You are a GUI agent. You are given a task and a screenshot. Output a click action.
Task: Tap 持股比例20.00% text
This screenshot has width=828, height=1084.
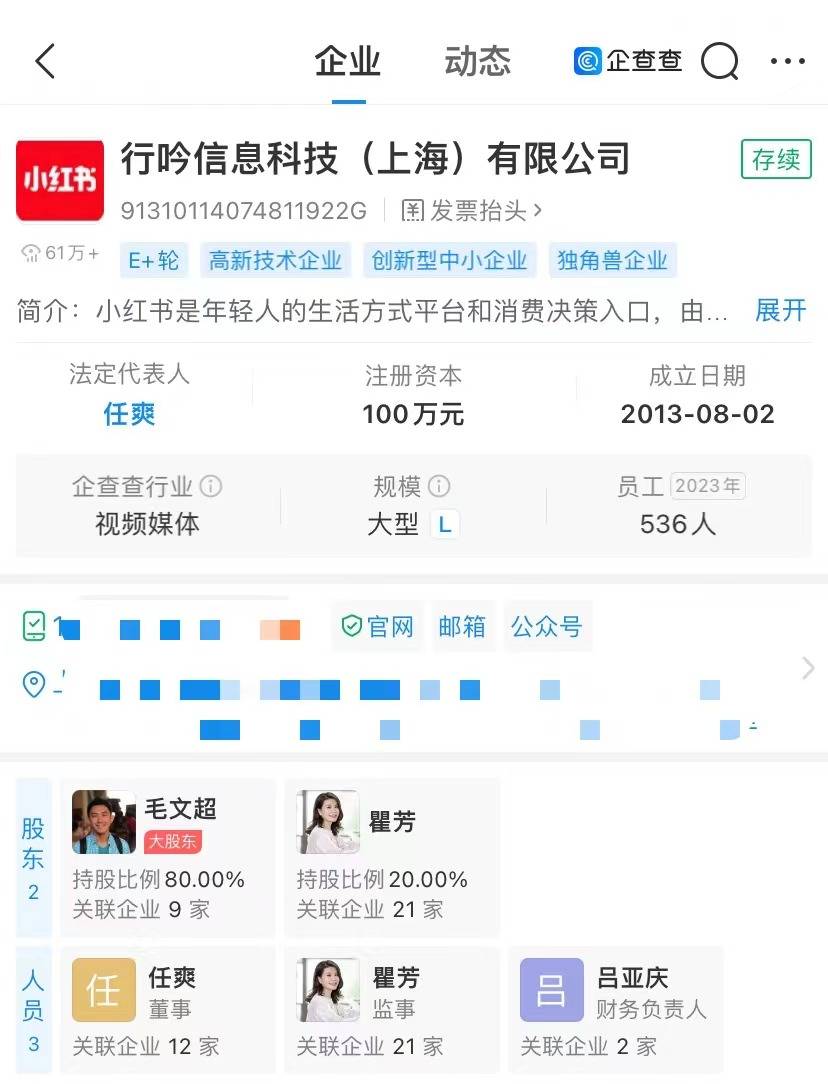382,879
